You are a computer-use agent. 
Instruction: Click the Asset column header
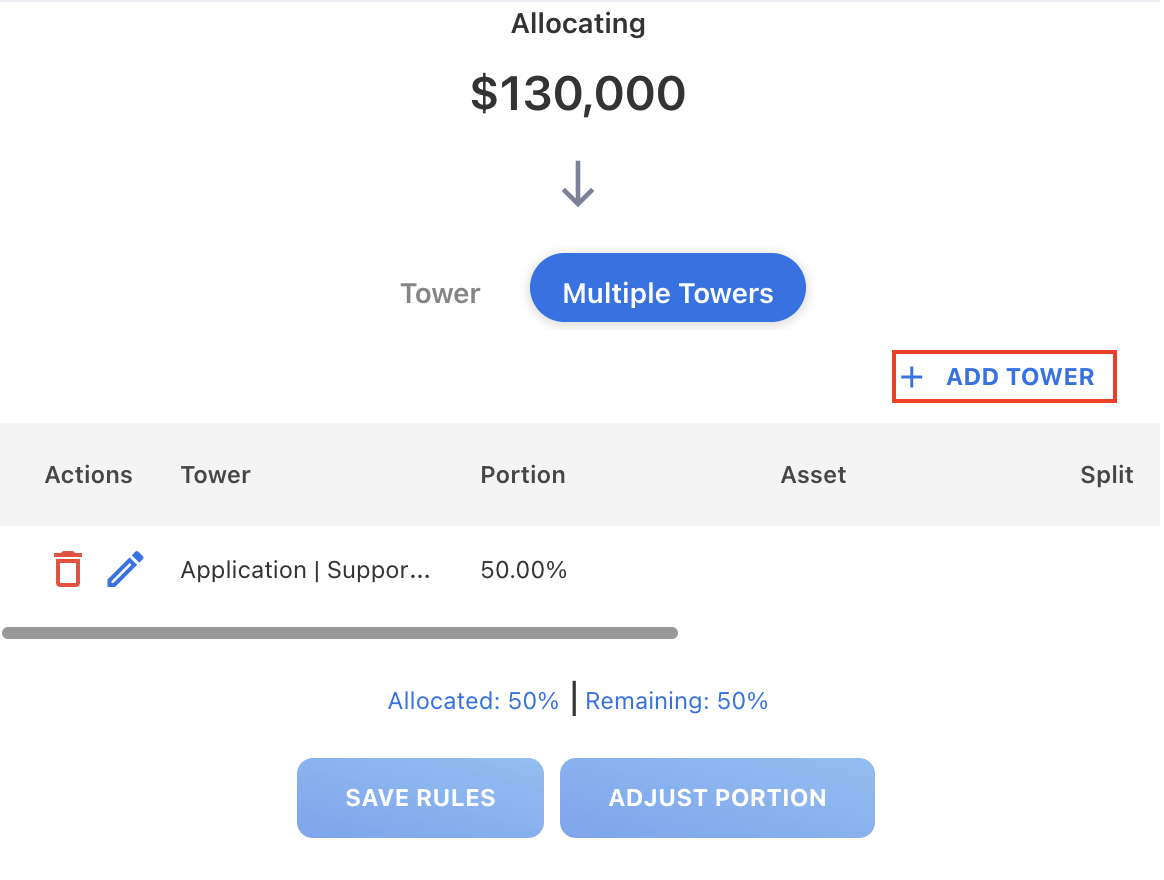[x=813, y=475]
